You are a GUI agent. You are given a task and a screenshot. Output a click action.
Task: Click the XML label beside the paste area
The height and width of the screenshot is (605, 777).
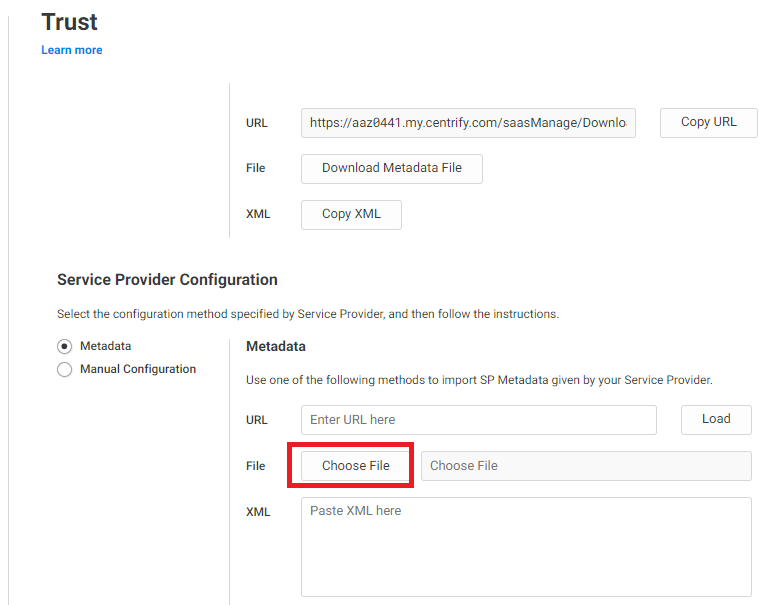click(258, 512)
